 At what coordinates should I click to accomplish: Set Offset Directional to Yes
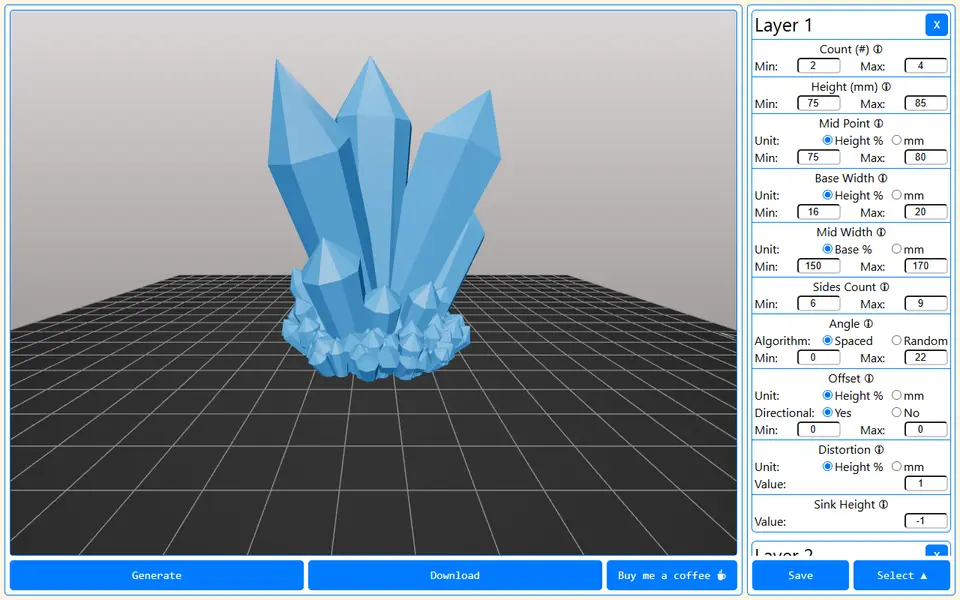pos(827,412)
